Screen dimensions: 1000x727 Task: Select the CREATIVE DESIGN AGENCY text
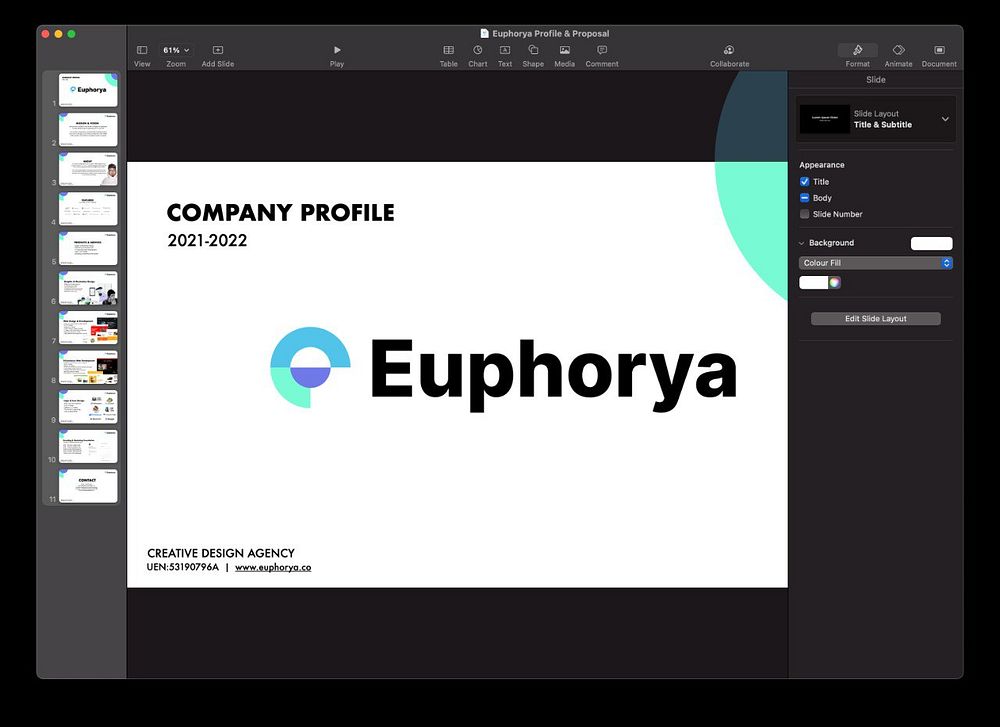(x=221, y=553)
